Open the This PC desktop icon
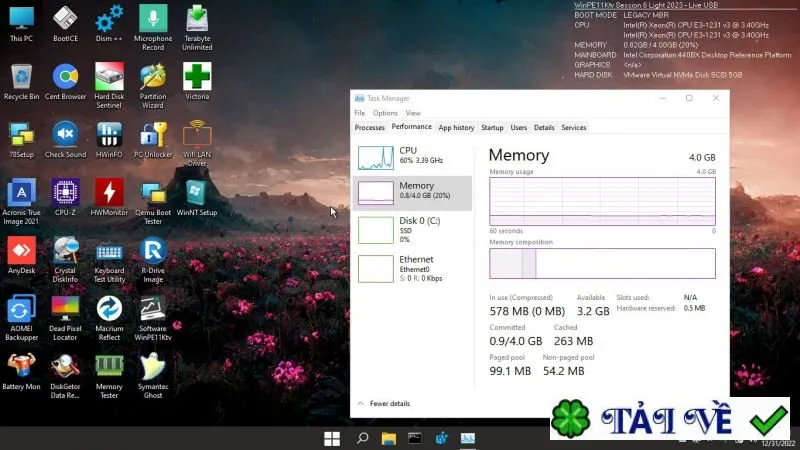800x450 pixels. click(21, 23)
